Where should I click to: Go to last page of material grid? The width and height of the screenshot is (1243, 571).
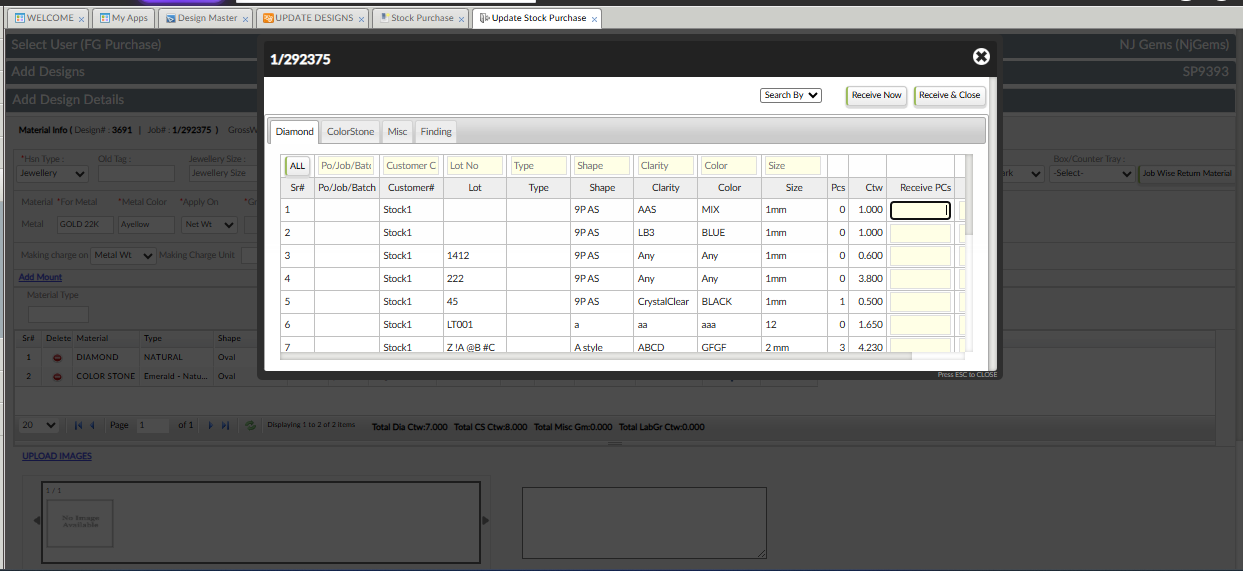[x=226, y=425]
